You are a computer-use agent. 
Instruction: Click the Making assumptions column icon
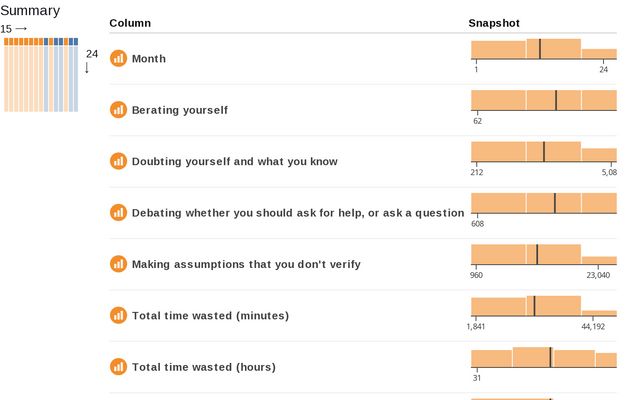coord(118,264)
